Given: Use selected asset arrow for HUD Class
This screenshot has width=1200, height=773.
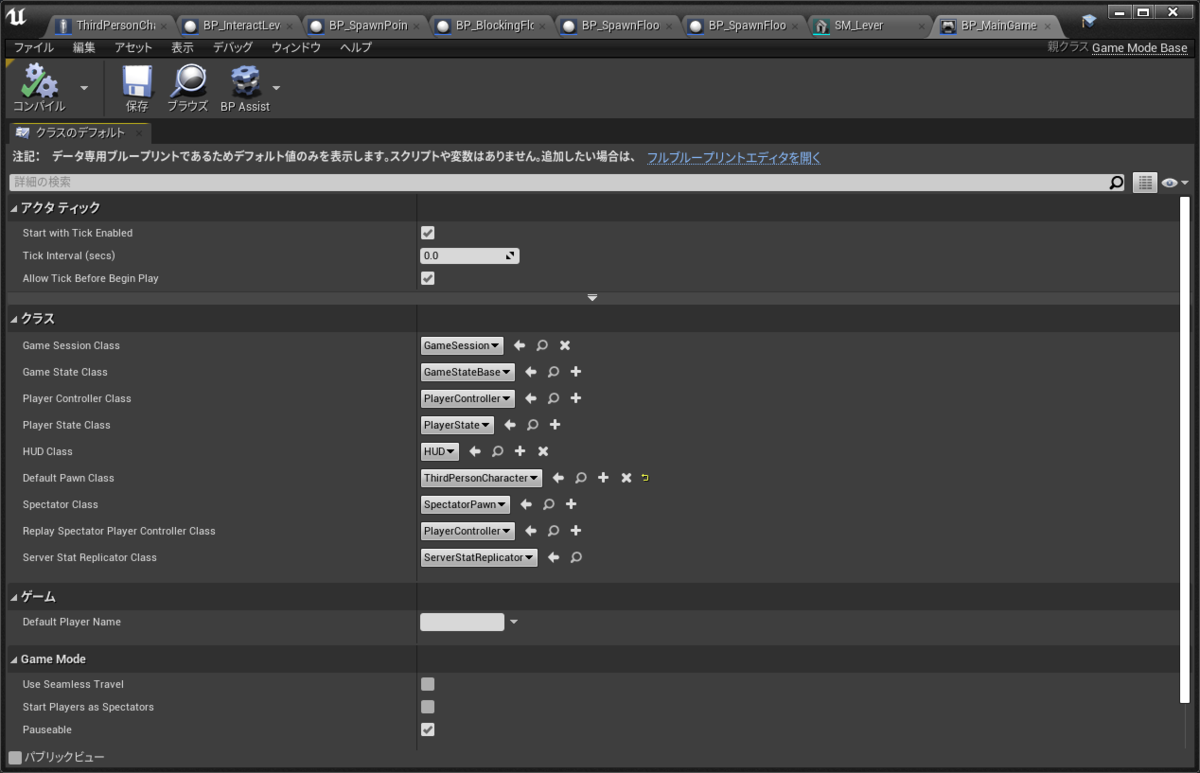Looking at the screenshot, I should (474, 451).
